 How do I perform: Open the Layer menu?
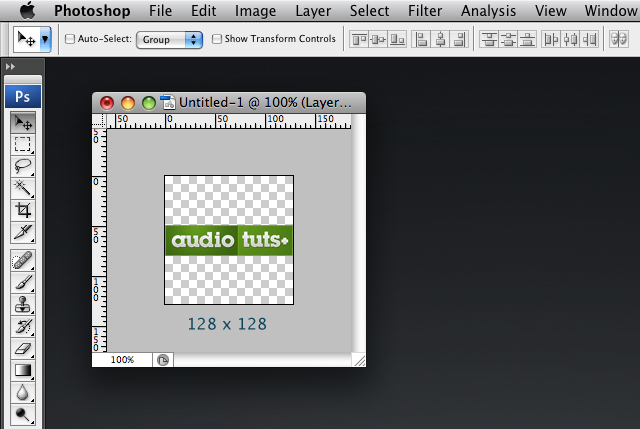pos(313,11)
